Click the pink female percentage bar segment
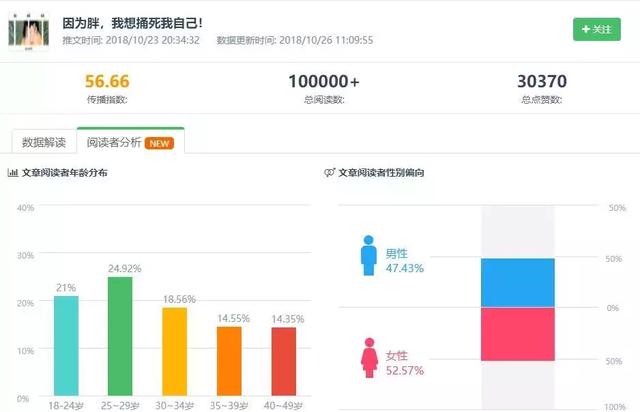640x412 pixels. [x=517, y=334]
